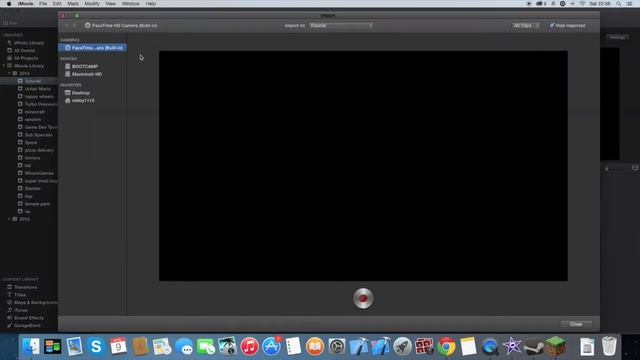Image resolution: width=640 pixels, height=360 pixels.
Task: Click the black camera preview area
Action: pos(363,166)
